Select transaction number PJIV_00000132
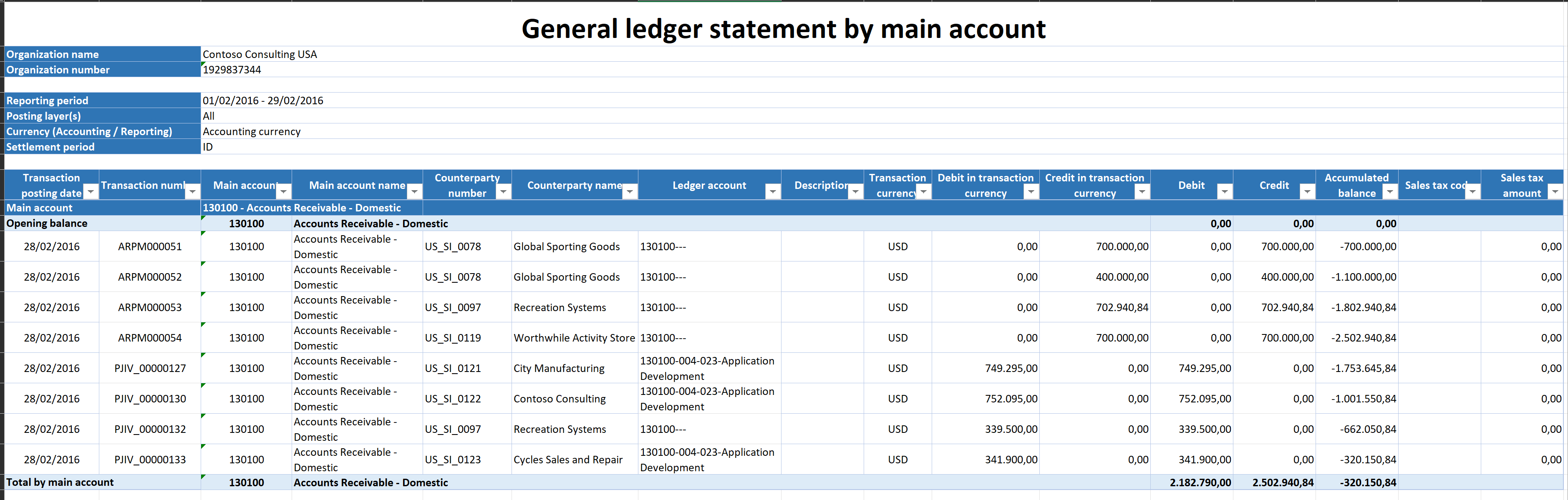 (x=150, y=429)
